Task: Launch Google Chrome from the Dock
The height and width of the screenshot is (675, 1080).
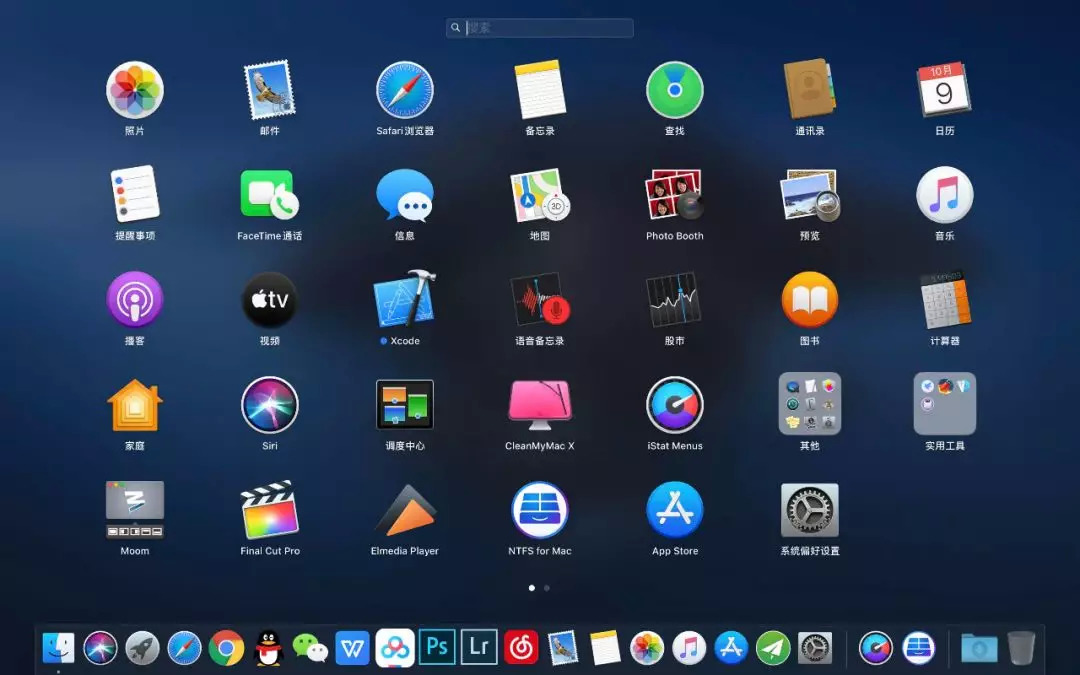Action: 227,648
